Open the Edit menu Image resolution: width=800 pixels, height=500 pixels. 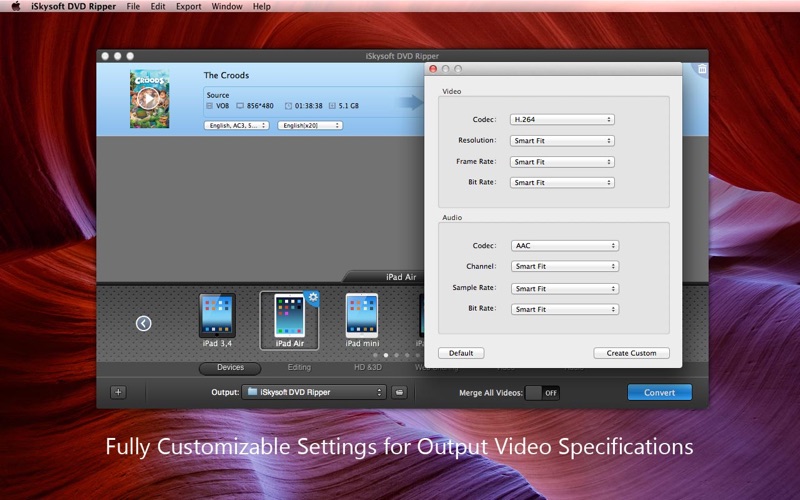tap(158, 6)
